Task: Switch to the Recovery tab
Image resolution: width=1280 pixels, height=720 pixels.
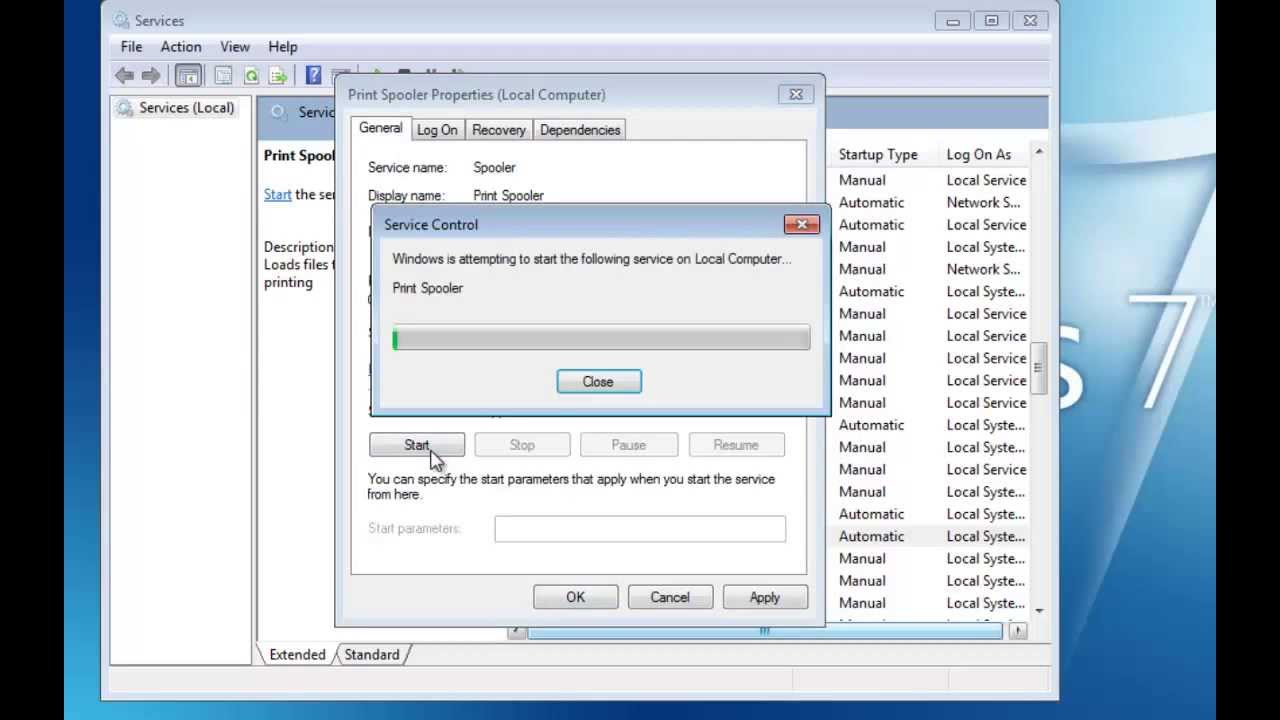Action: 499,130
